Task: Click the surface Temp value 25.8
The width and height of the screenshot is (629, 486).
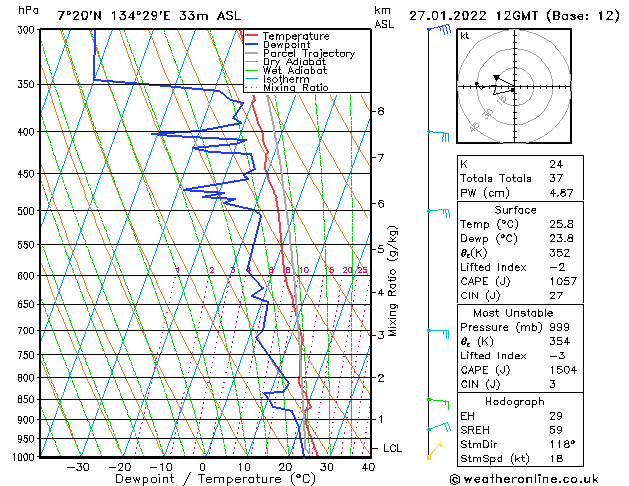Action: (x=561, y=224)
